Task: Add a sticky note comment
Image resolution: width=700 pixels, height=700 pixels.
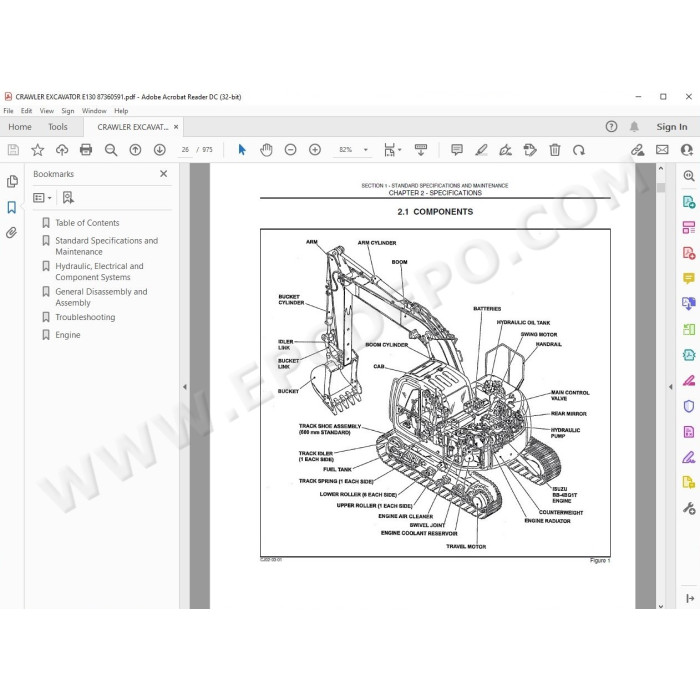Action: (457, 150)
